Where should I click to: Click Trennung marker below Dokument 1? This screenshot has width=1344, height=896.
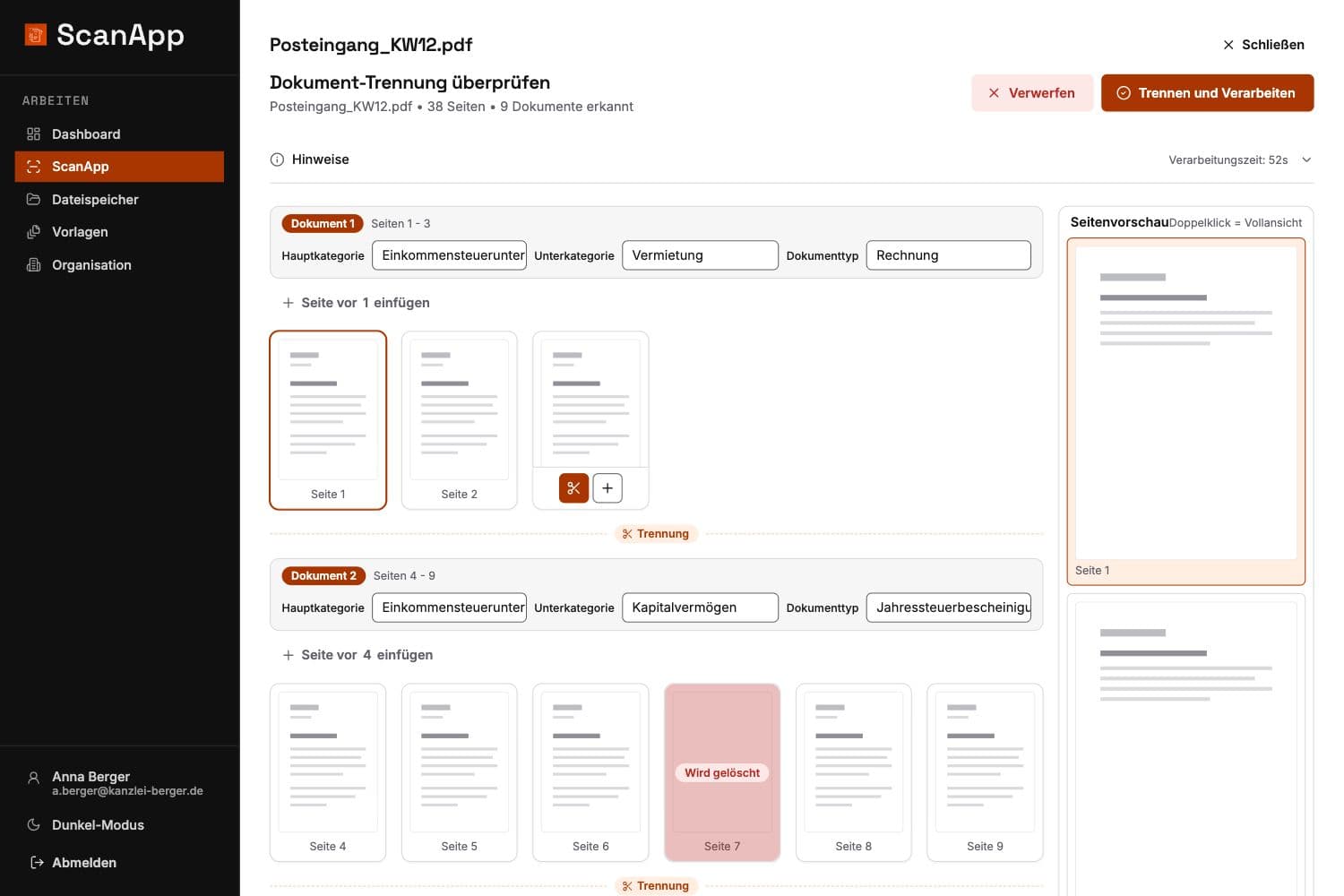click(x=656, y=534)
